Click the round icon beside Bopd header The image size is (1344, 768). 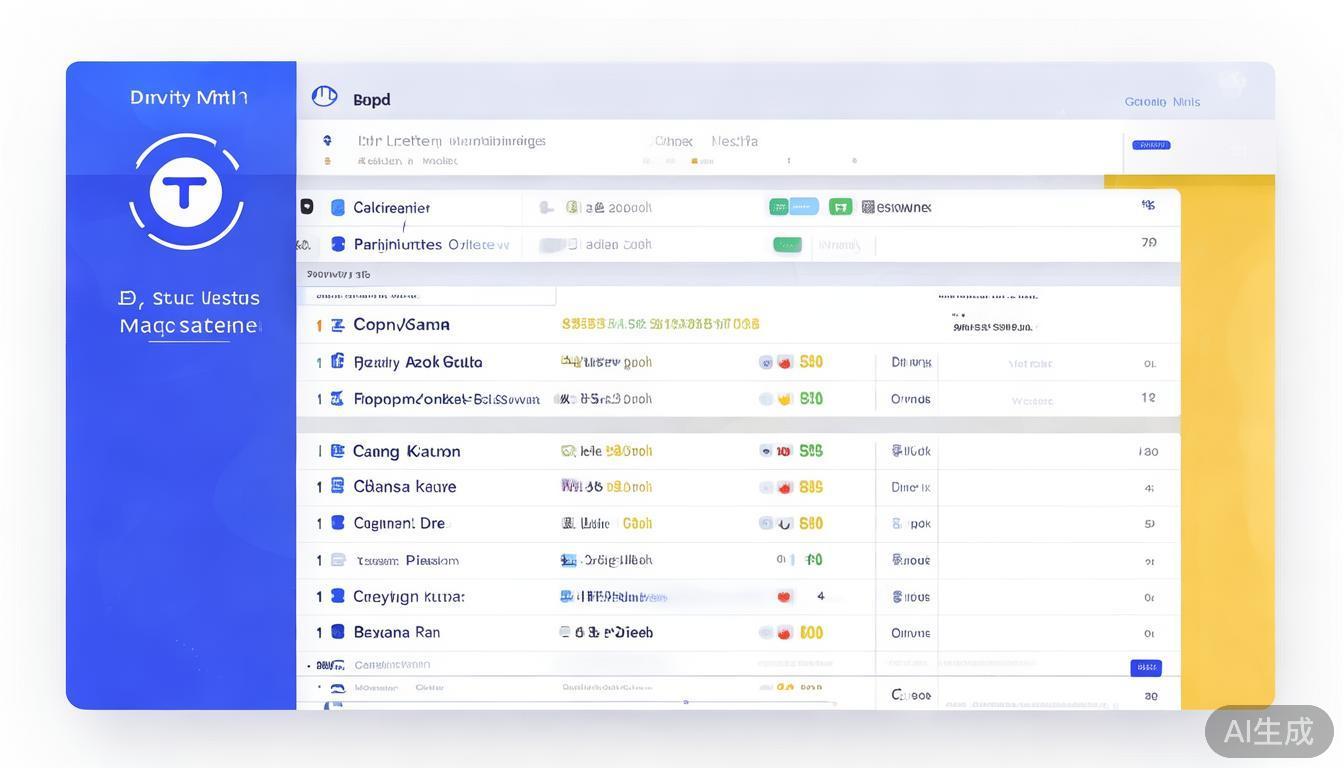[324, 96]
